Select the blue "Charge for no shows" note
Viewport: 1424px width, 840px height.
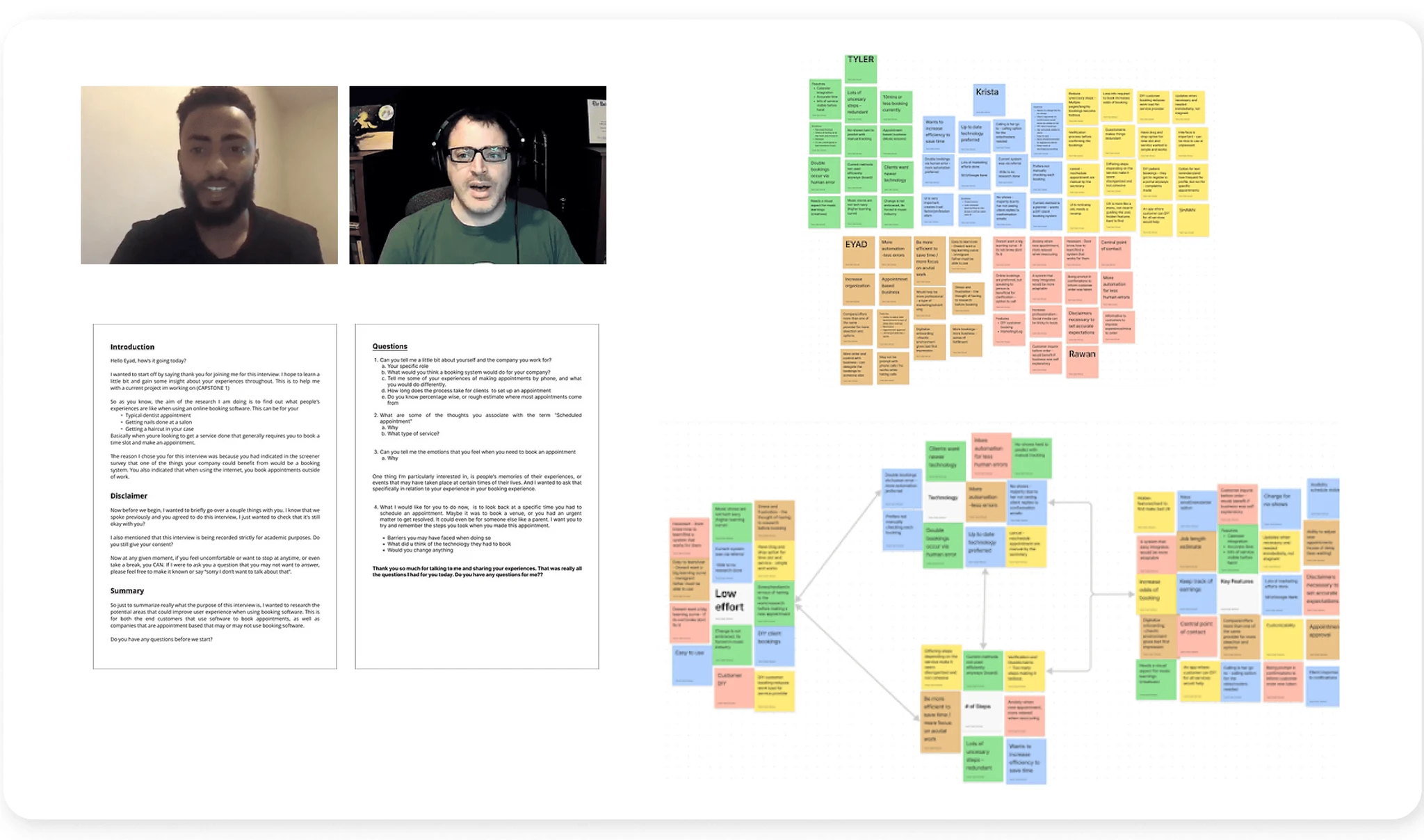pos(1281,509)
